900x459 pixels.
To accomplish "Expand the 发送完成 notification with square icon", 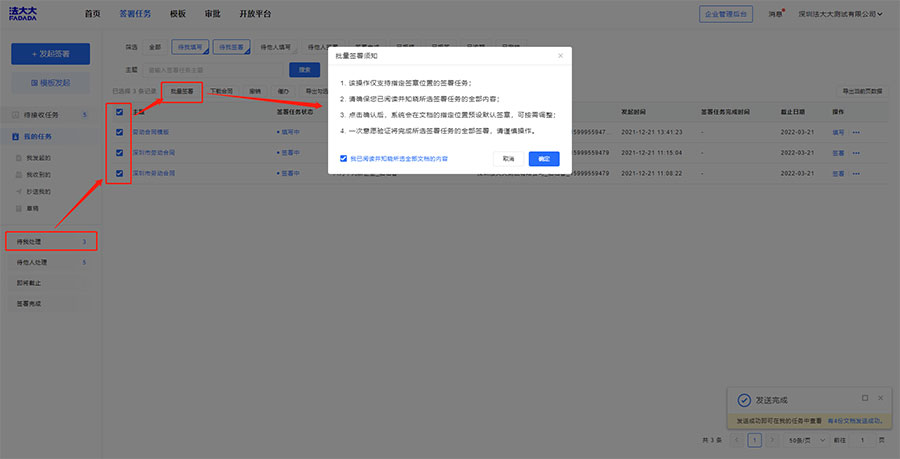I will (865, 398).
